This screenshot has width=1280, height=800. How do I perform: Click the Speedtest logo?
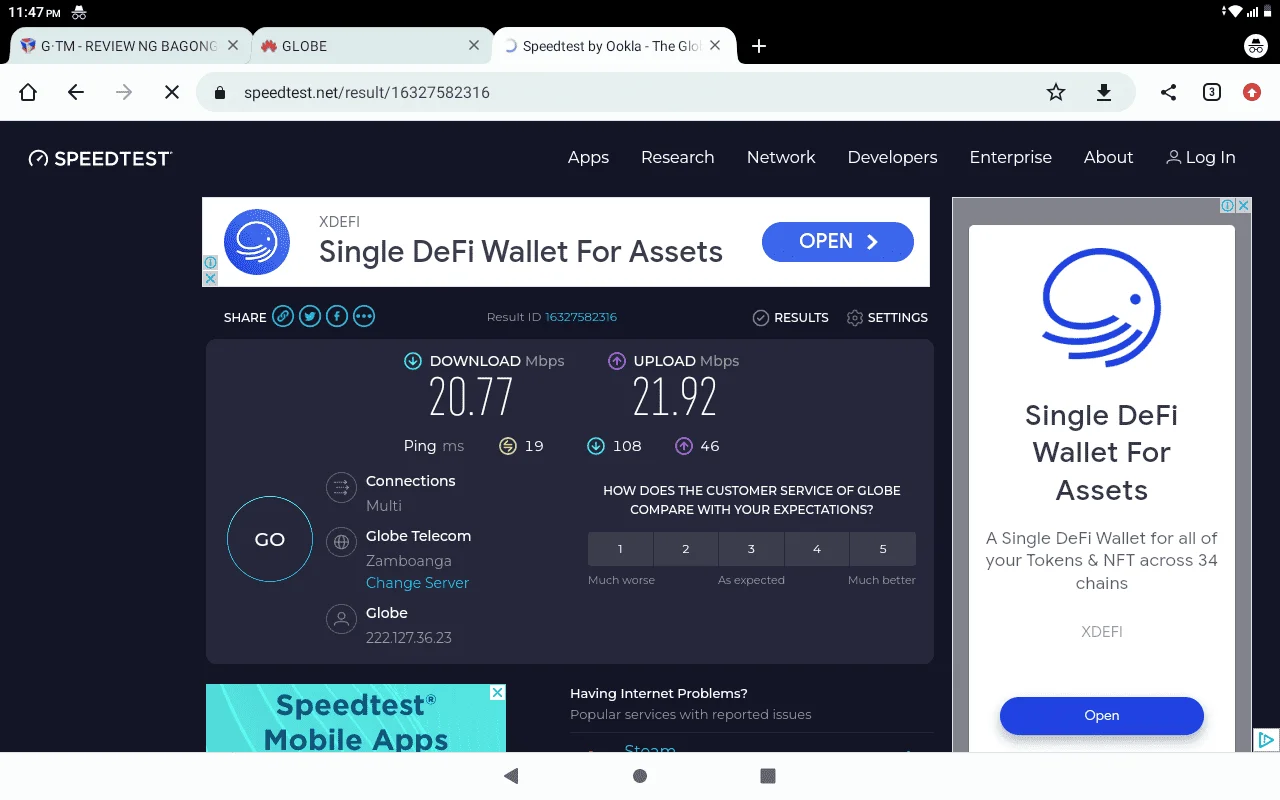(x=100, y=158)
